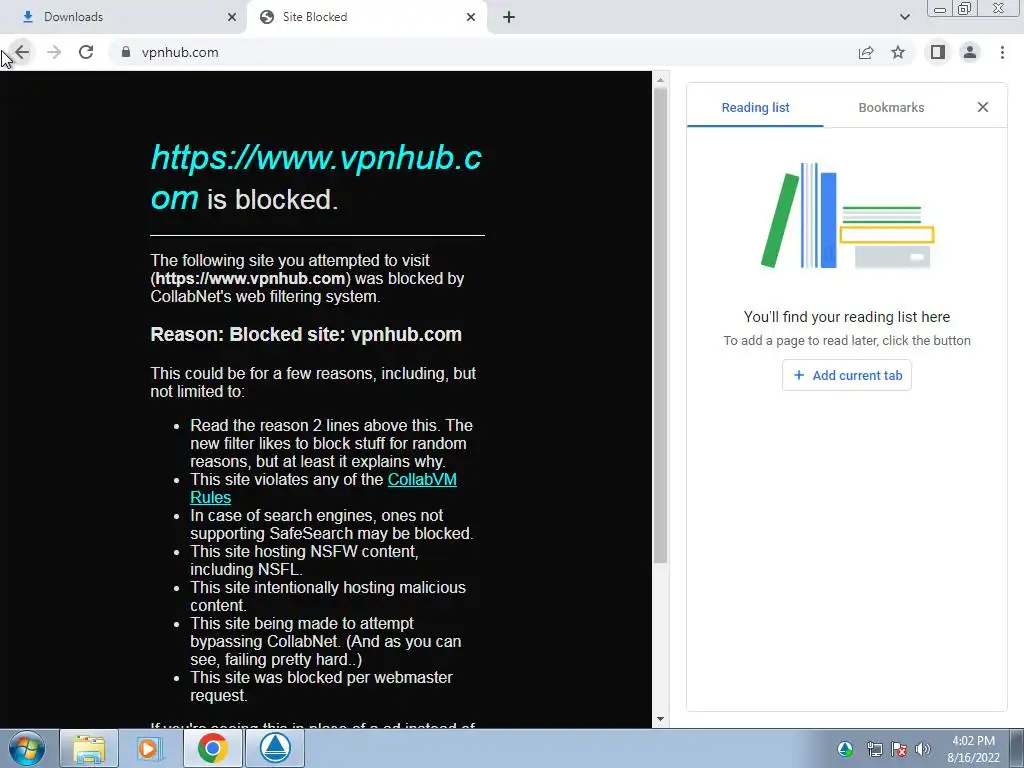
Task: Open the blue triangle app in taskbar
Action: click(x=275, y=748)
